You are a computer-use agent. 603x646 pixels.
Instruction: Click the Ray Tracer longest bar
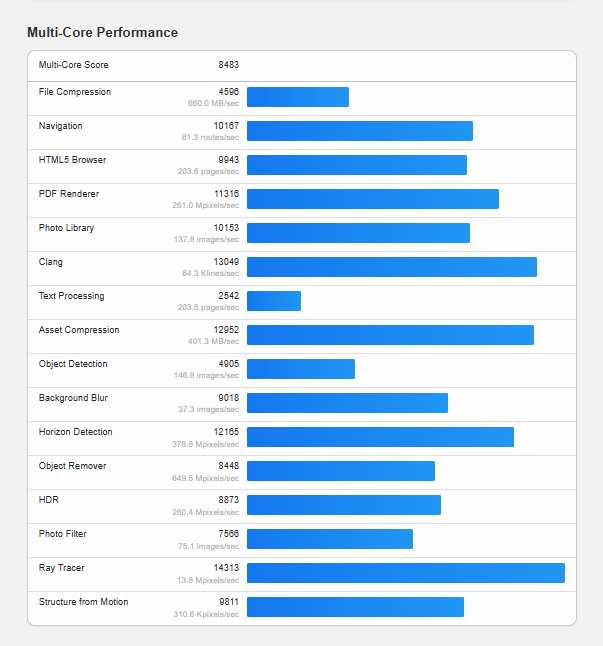coord(405,573)
